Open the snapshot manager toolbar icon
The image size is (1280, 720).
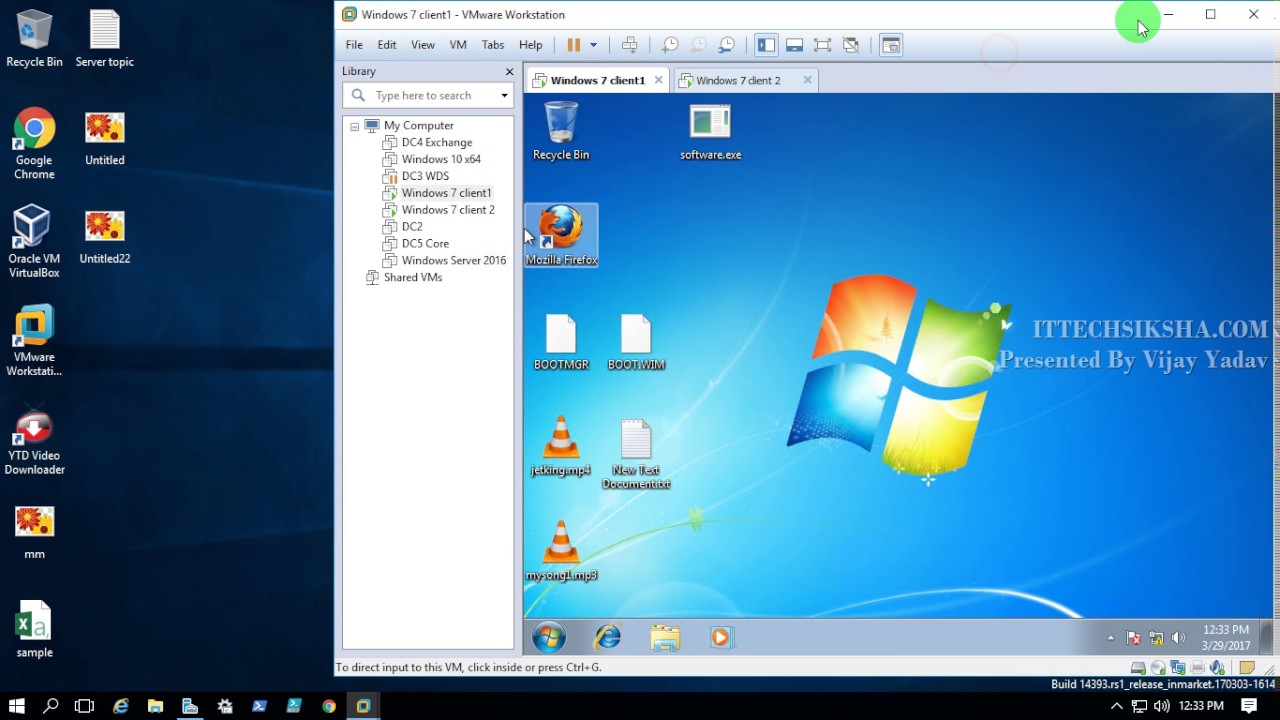(727, 45)
